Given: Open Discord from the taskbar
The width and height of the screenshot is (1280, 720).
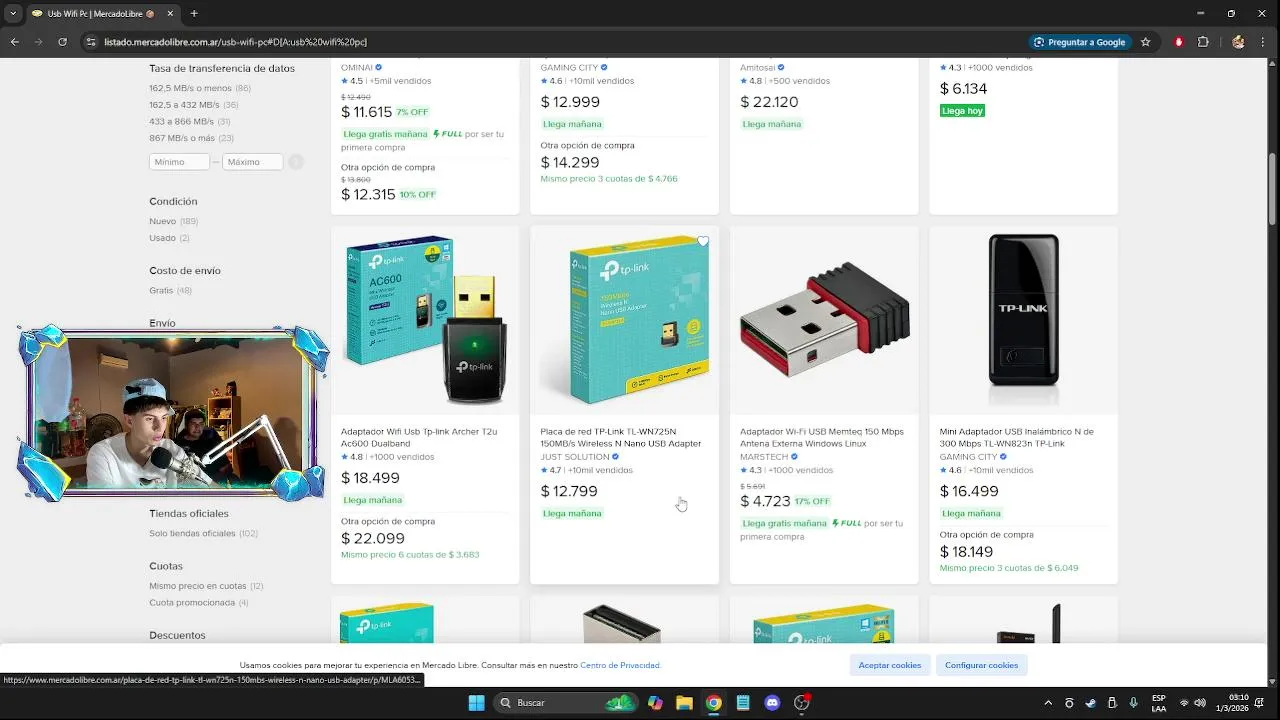Looking at the screenshot, I should point(772,703).
